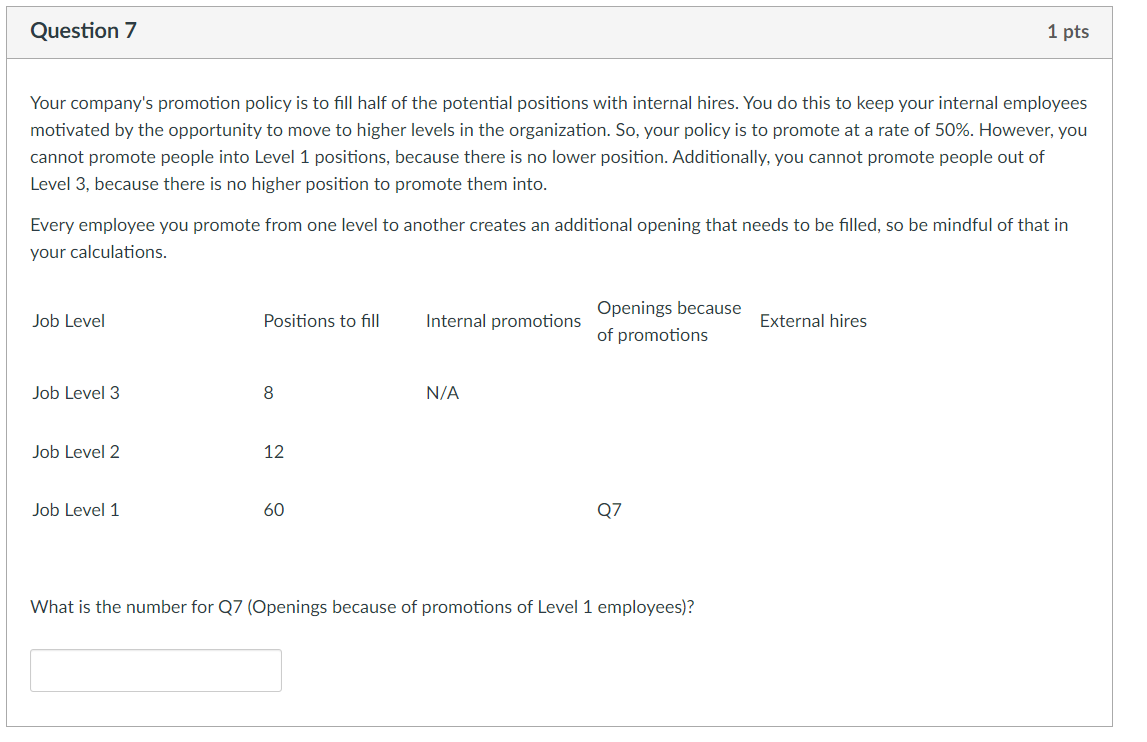The image size is (1147, 742).
Task: Select the Job Level 3 row label
Action: [x=75, y=392]
